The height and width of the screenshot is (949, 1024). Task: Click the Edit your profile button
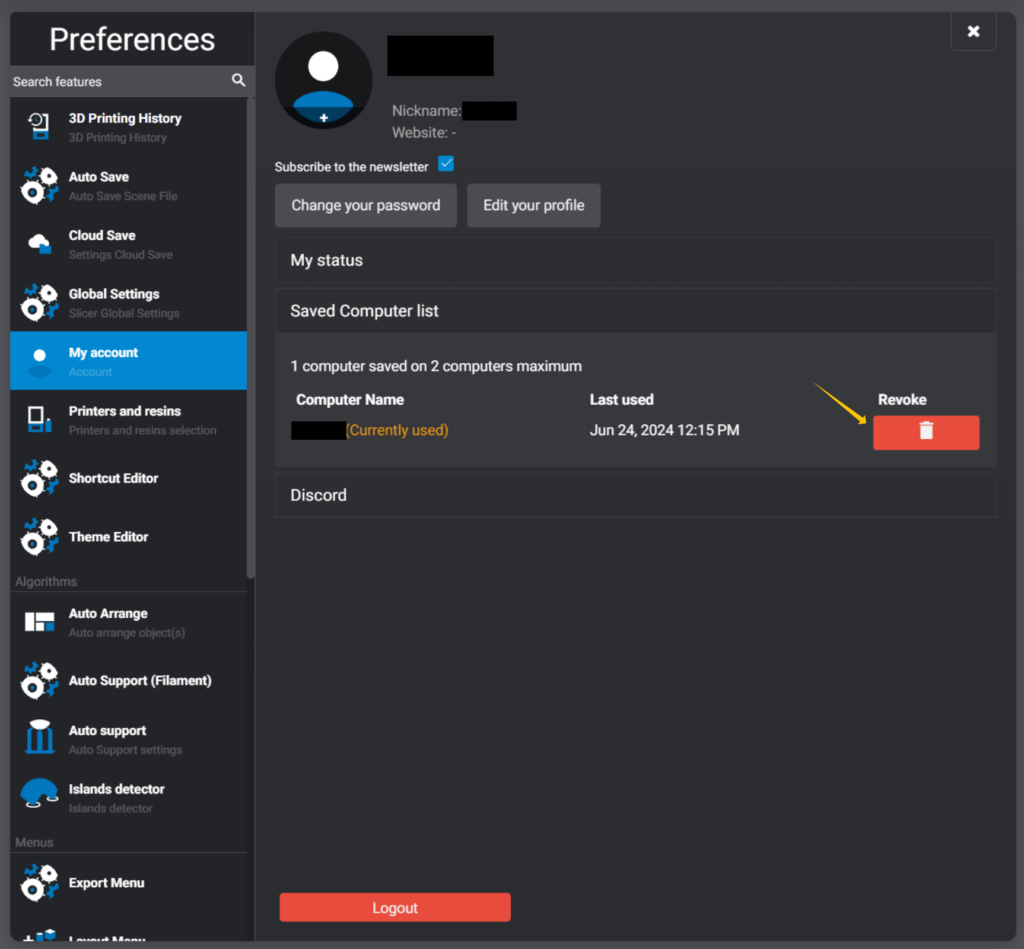(533, 205)
